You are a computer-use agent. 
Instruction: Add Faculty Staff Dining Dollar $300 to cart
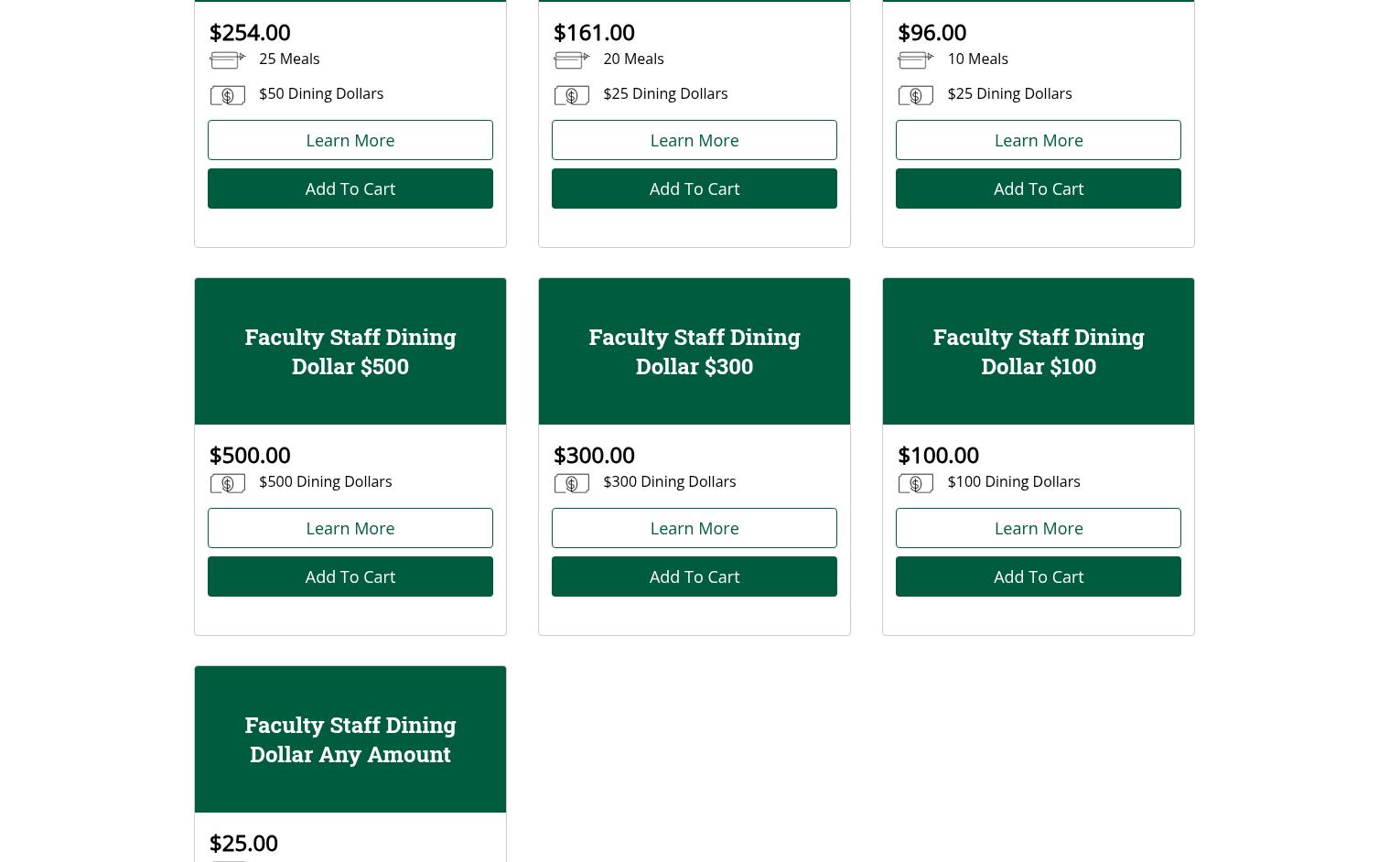point(694,576)
